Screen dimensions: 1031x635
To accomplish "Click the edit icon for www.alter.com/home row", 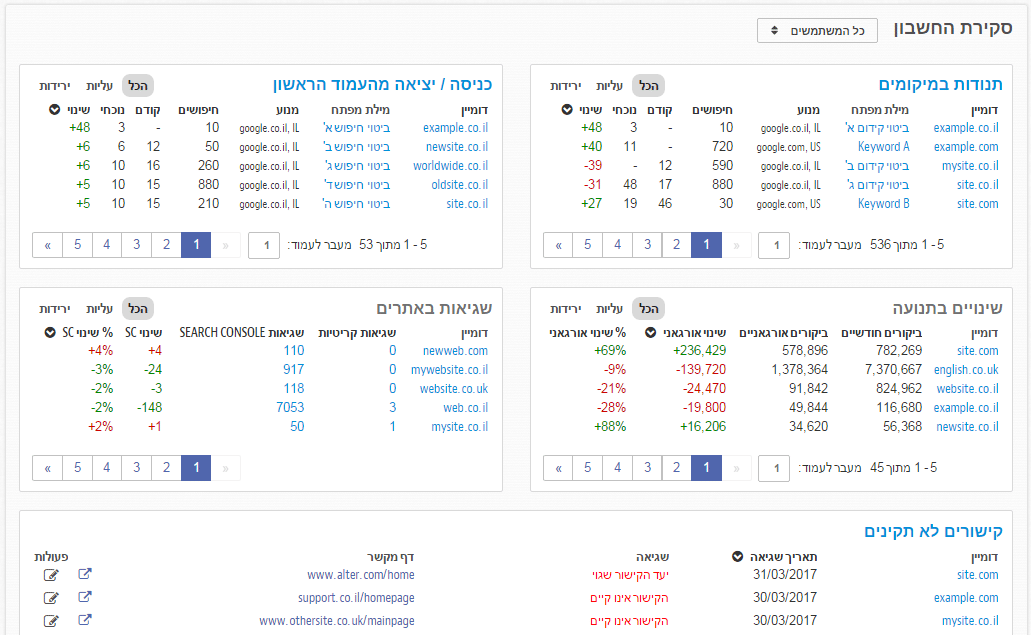I will [51, 575].
